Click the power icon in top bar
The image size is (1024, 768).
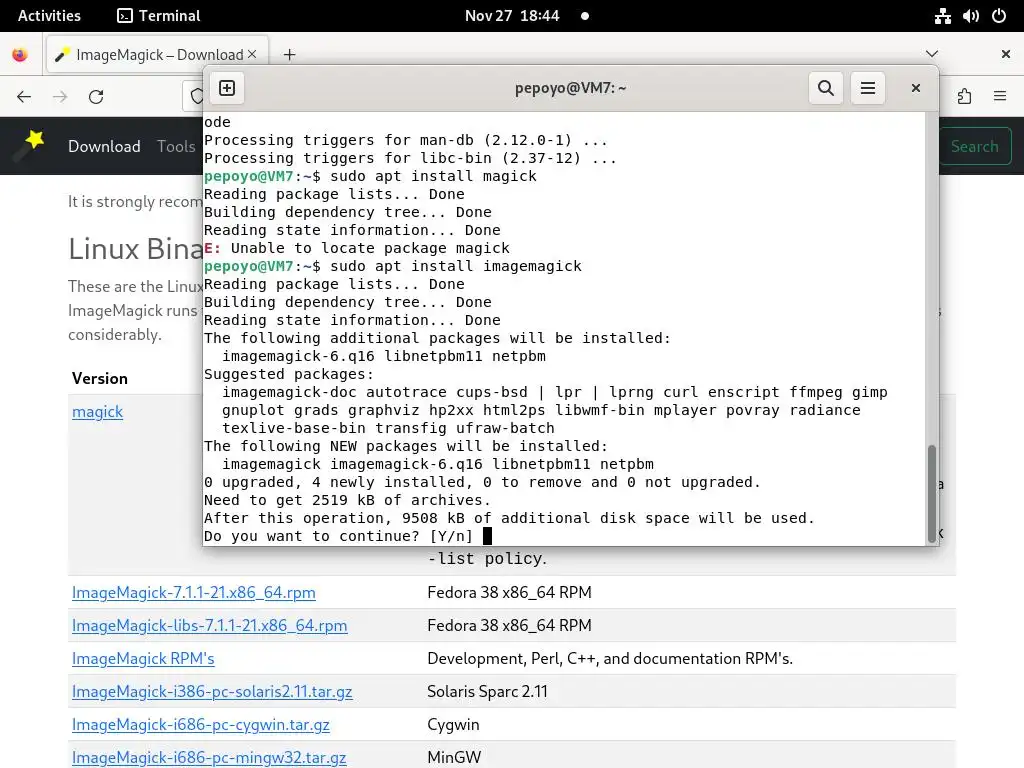point(999,16)
